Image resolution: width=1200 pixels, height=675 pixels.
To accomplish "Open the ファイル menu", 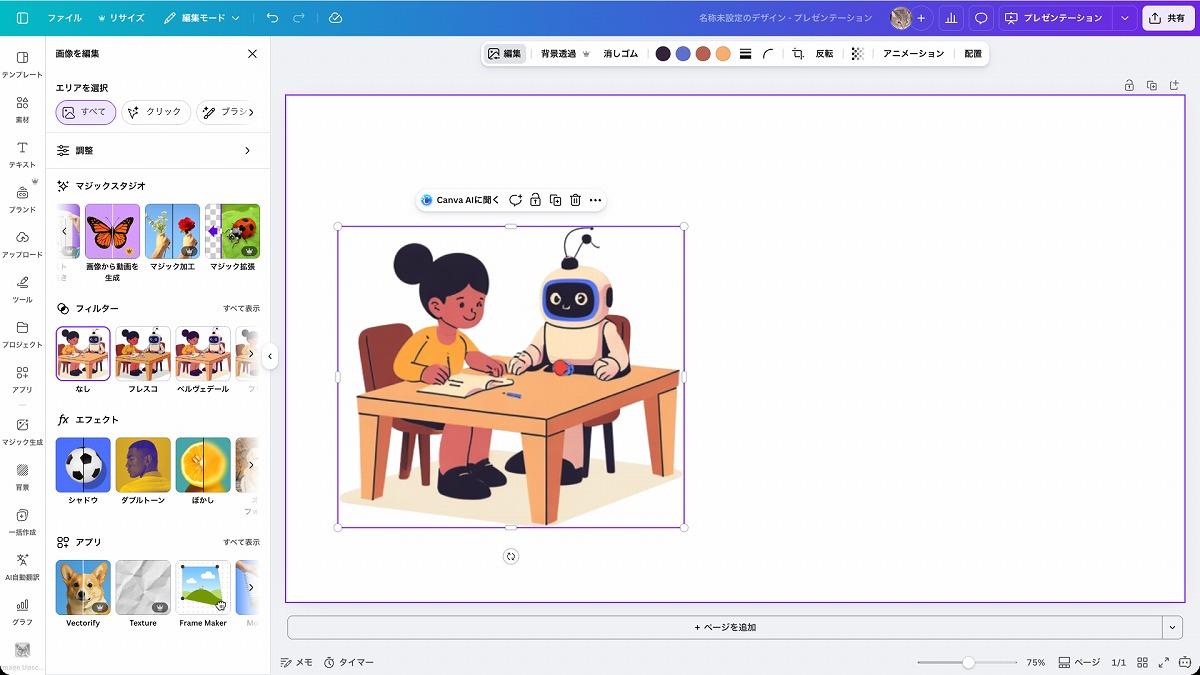I will [64, 18].
